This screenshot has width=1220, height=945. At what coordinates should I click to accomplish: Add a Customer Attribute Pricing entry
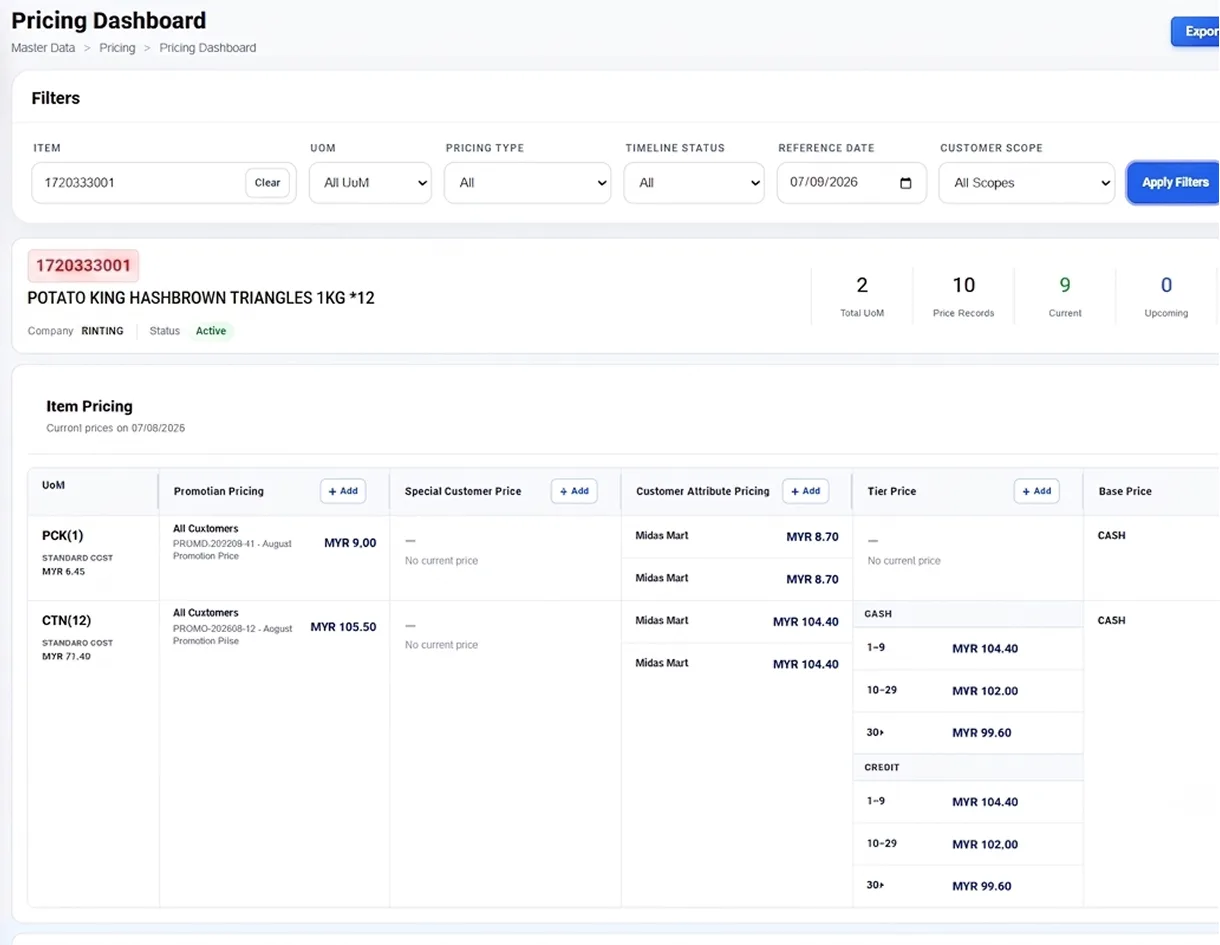coord(805,491)
